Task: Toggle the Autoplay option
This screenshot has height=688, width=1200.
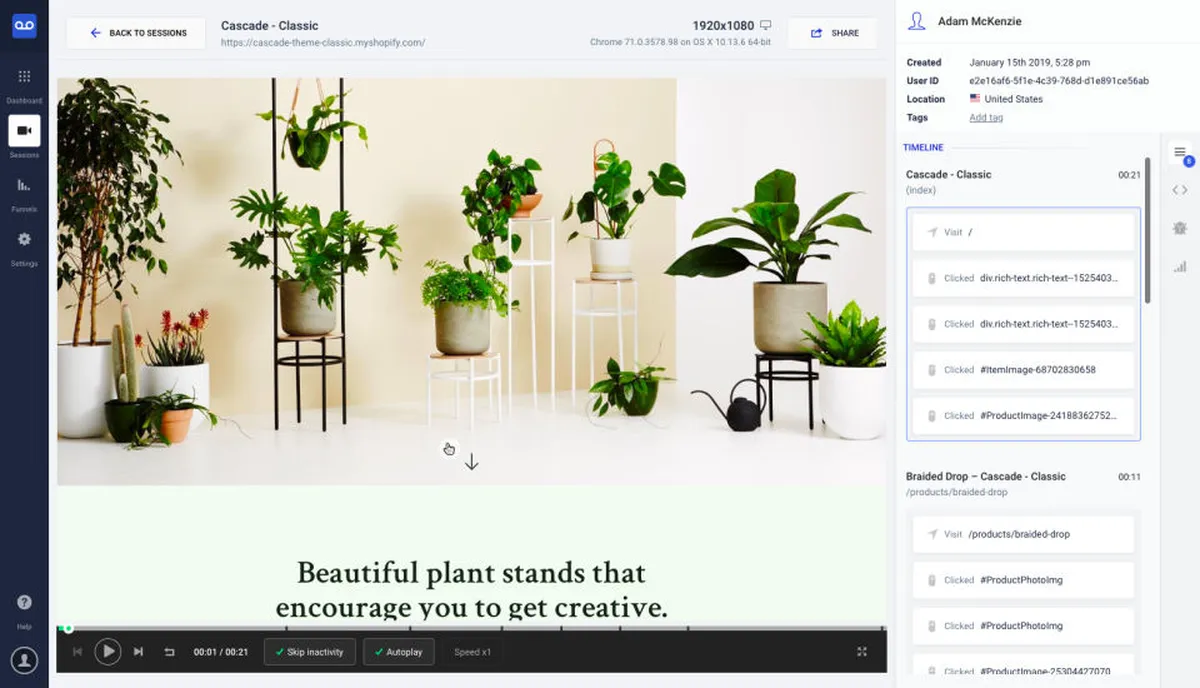Action: 399,652
